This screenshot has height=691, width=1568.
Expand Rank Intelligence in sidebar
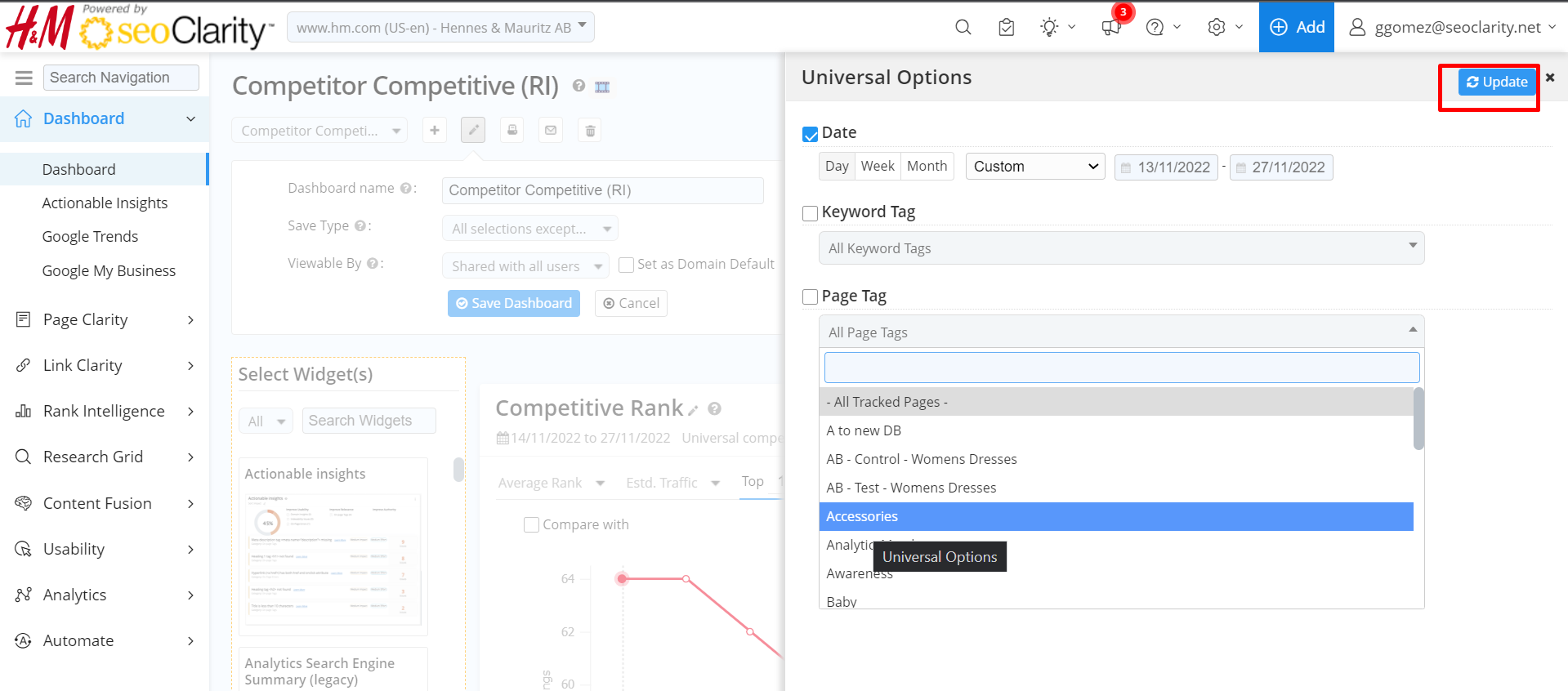click(x=105, y=411)
